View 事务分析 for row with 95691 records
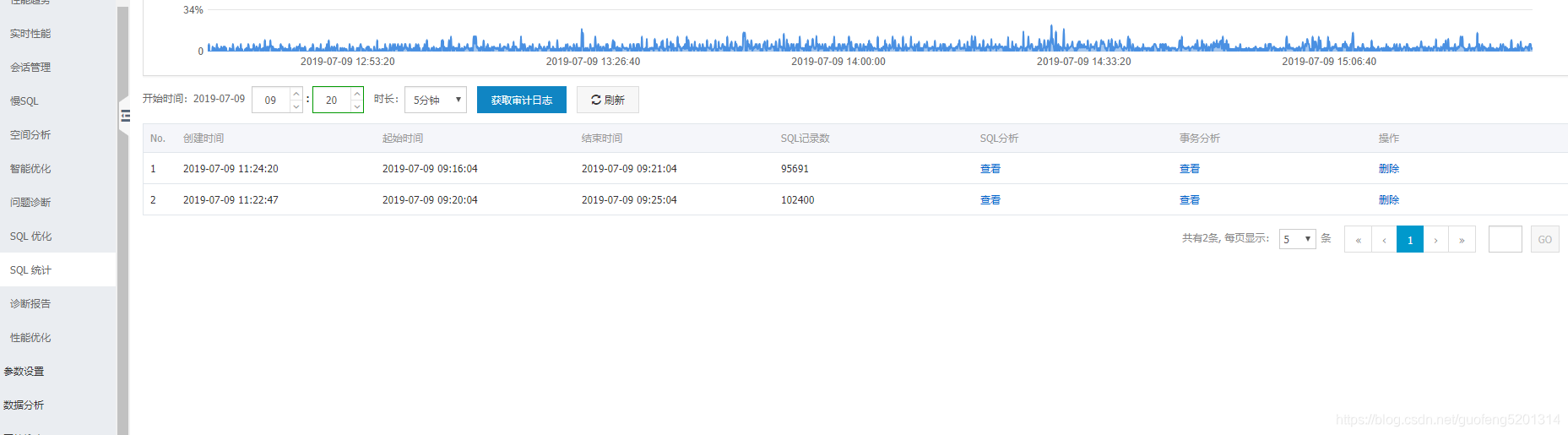 click(x=1189, y=169)
